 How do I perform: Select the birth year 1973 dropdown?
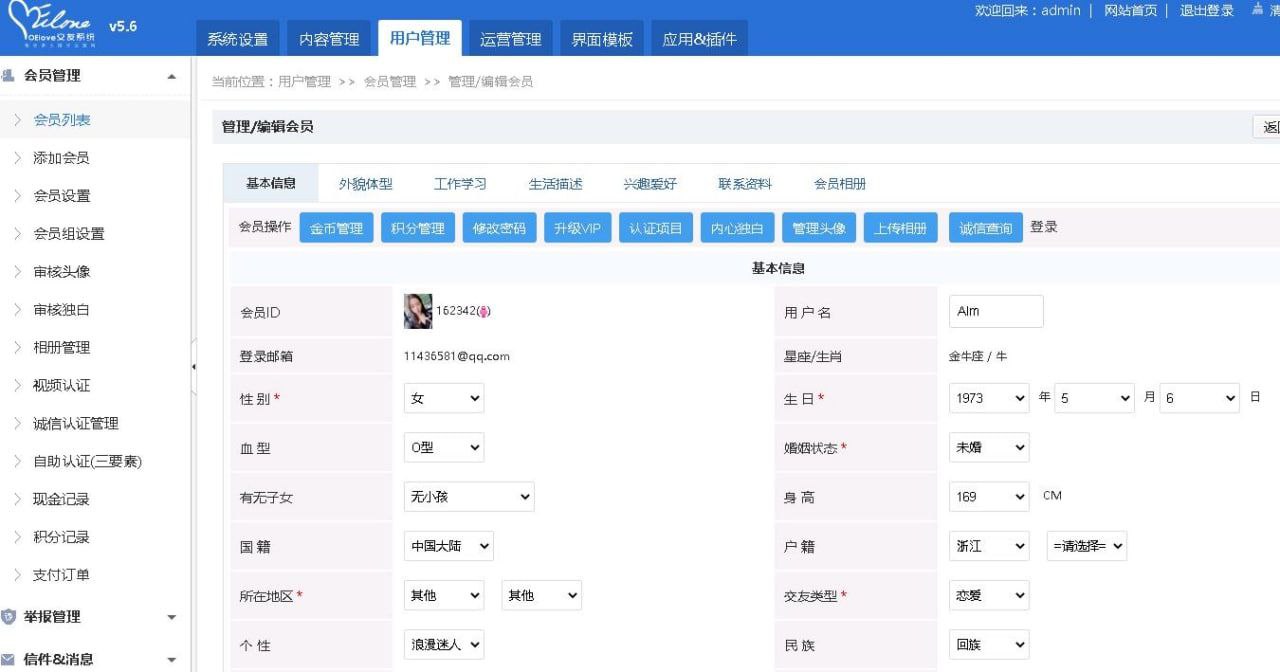(988, 398)
